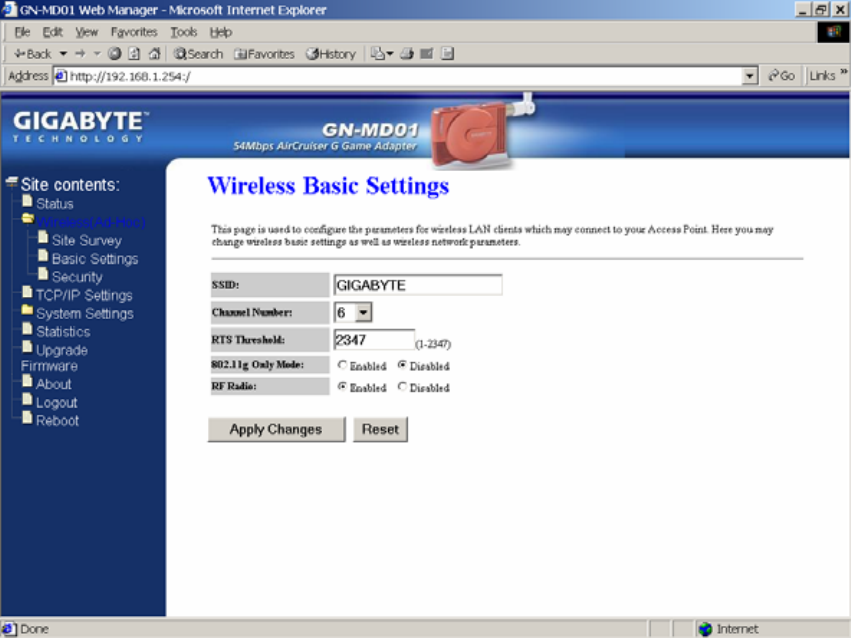Click the About document icon

(x=27, y=381)
